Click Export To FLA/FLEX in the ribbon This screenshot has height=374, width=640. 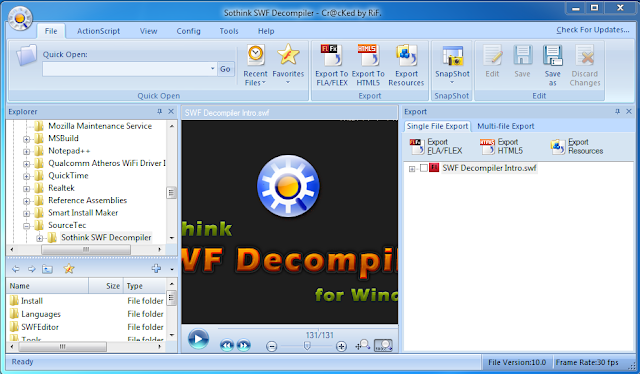point(331,65)
